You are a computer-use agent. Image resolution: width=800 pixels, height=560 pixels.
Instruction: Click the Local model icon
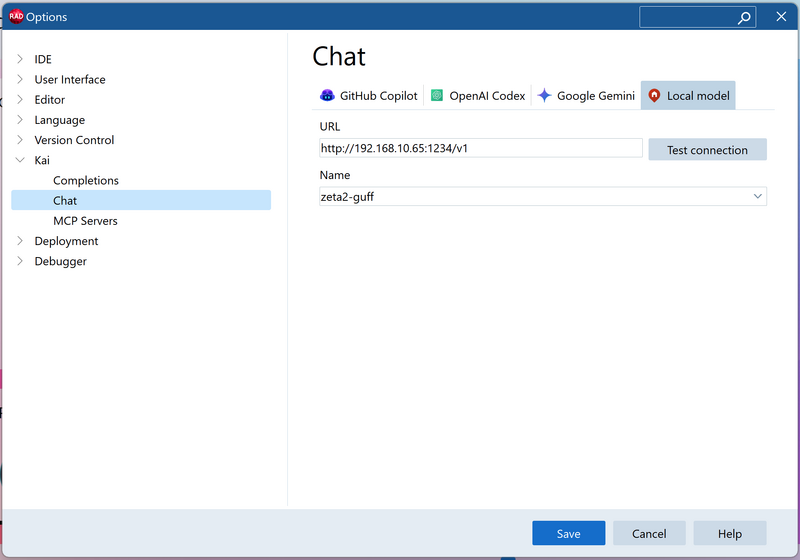pyautogui.click(x=654, y=95)
